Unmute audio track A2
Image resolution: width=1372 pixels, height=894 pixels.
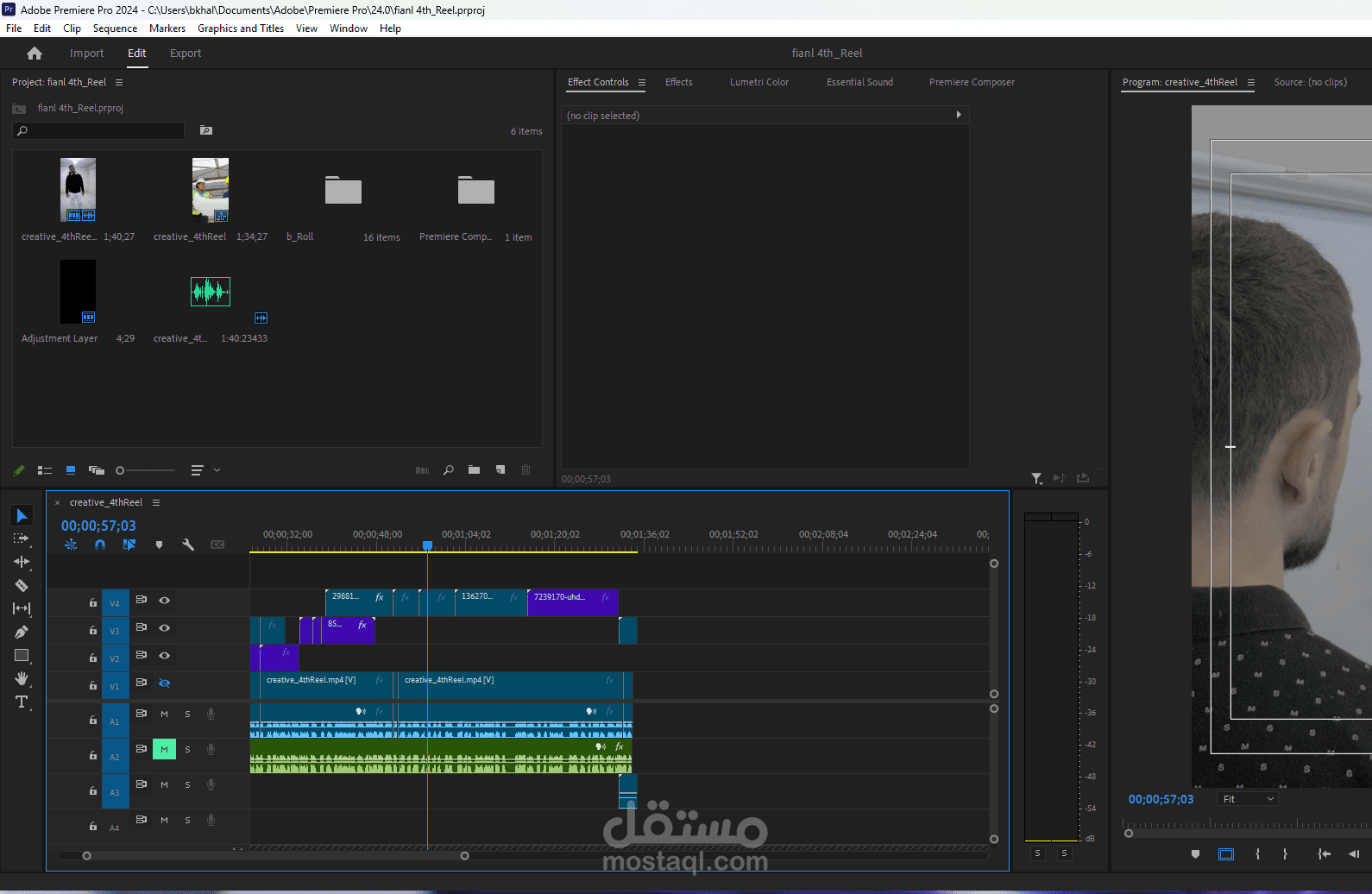click(x=164, y=749)
